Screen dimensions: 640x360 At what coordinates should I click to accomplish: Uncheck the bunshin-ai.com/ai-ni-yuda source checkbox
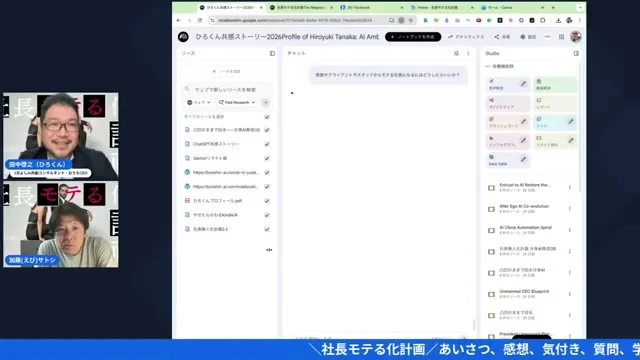pyautogui.click(x=267, y=173)
